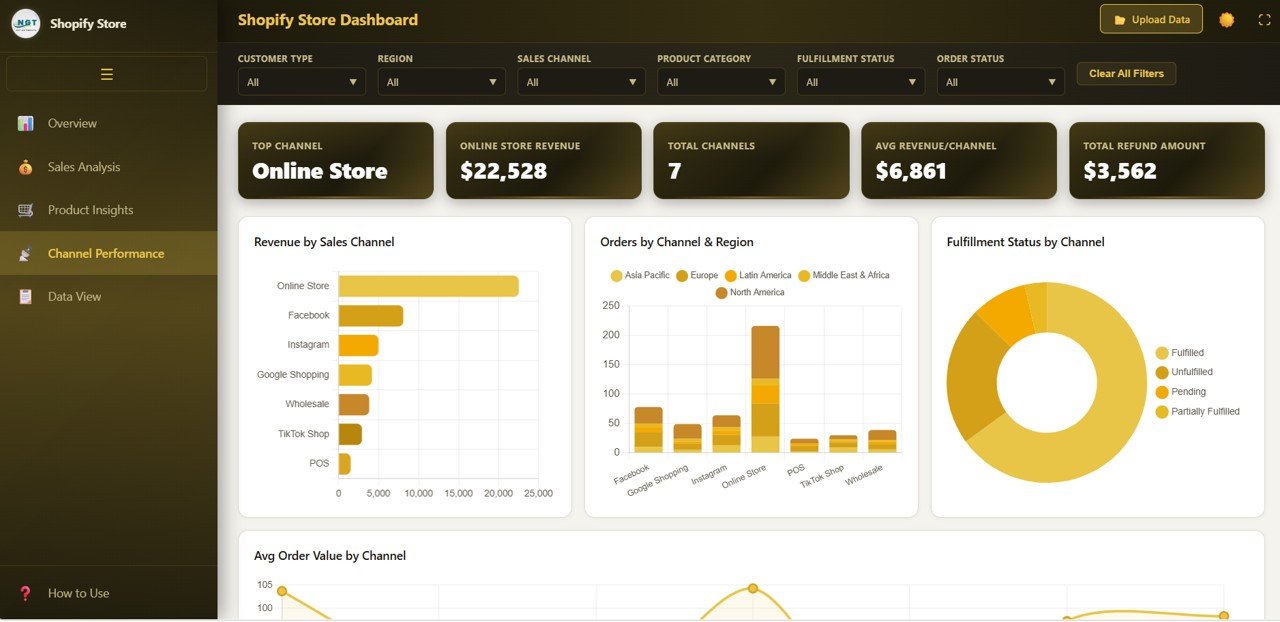Click the Sales Analysis money bag icon

[25, 166]
